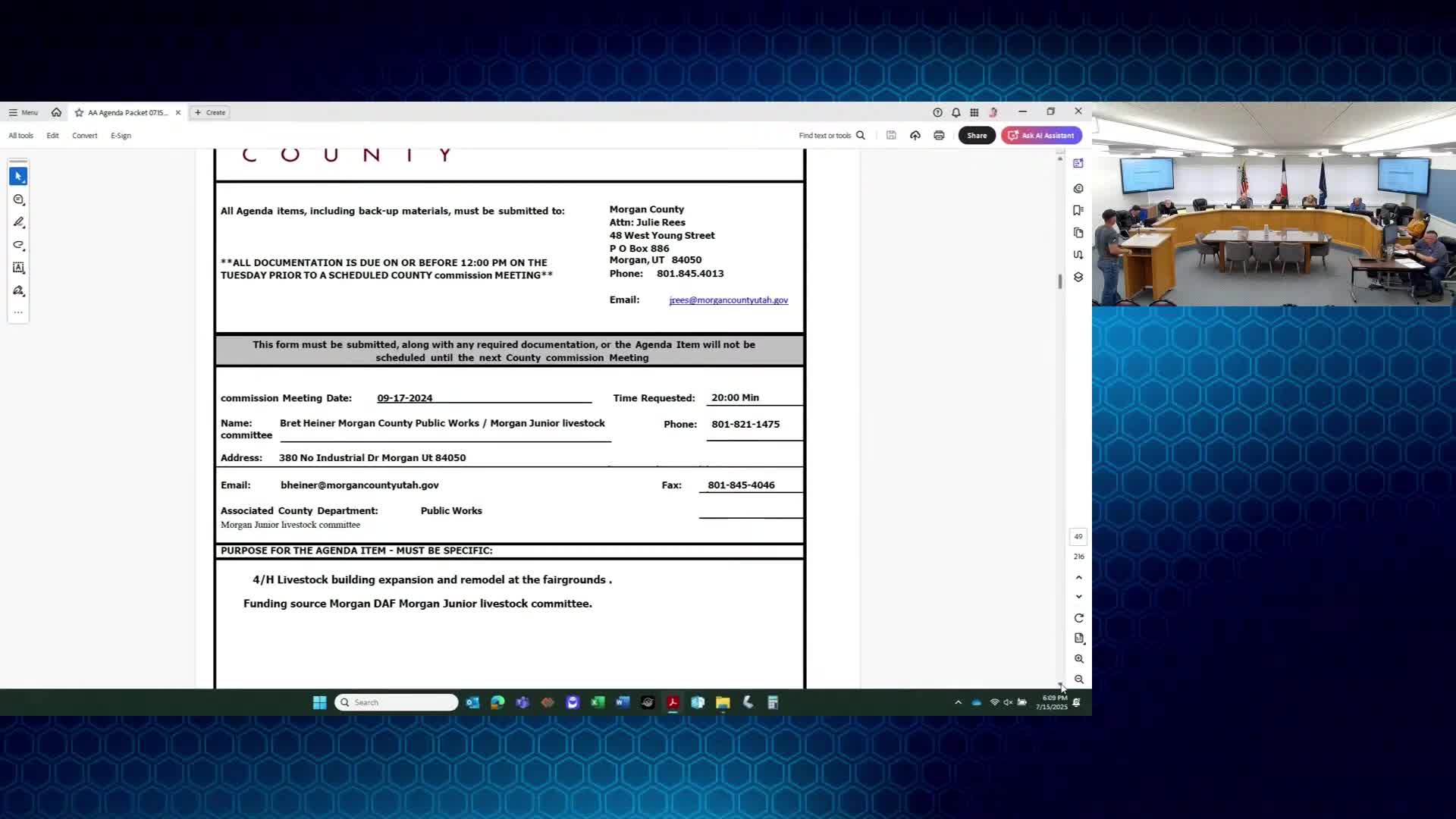
Task: Click the Windows taskbar Search box
Action: [397, 702]
